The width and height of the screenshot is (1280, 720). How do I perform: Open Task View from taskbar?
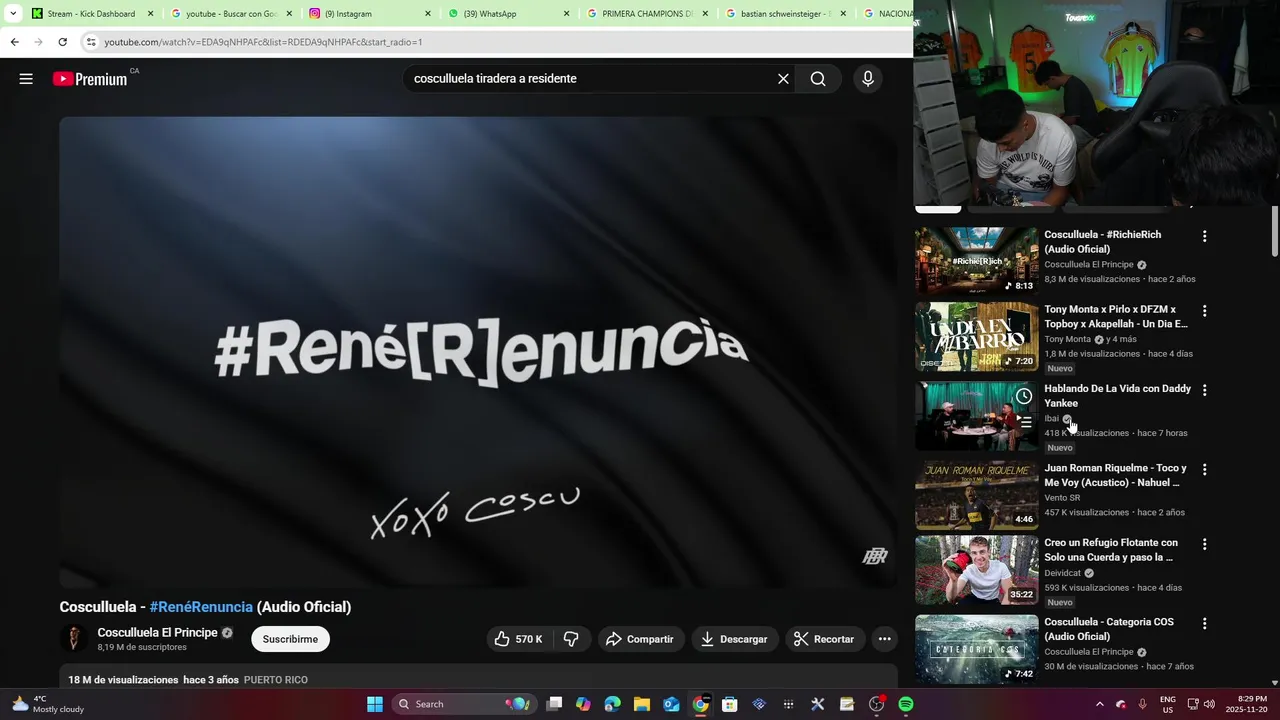click(555, 704)
